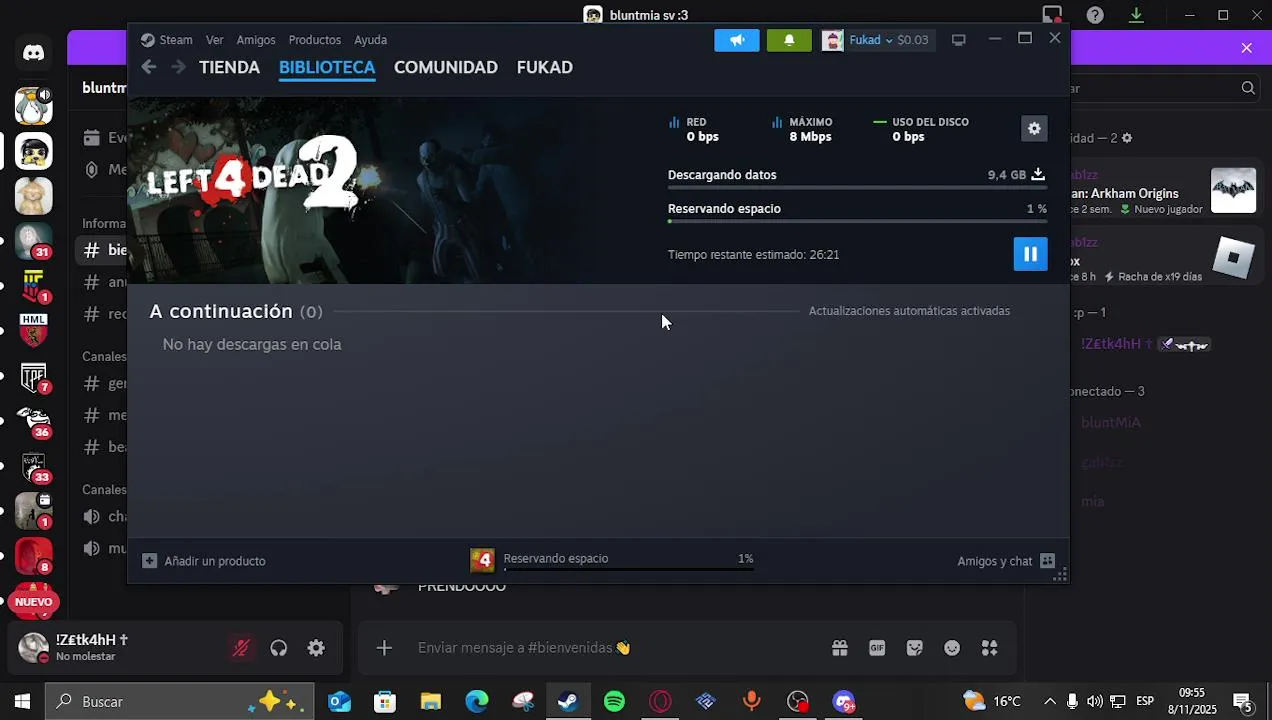Click the Descargando datos progress bar

(857, 187)
